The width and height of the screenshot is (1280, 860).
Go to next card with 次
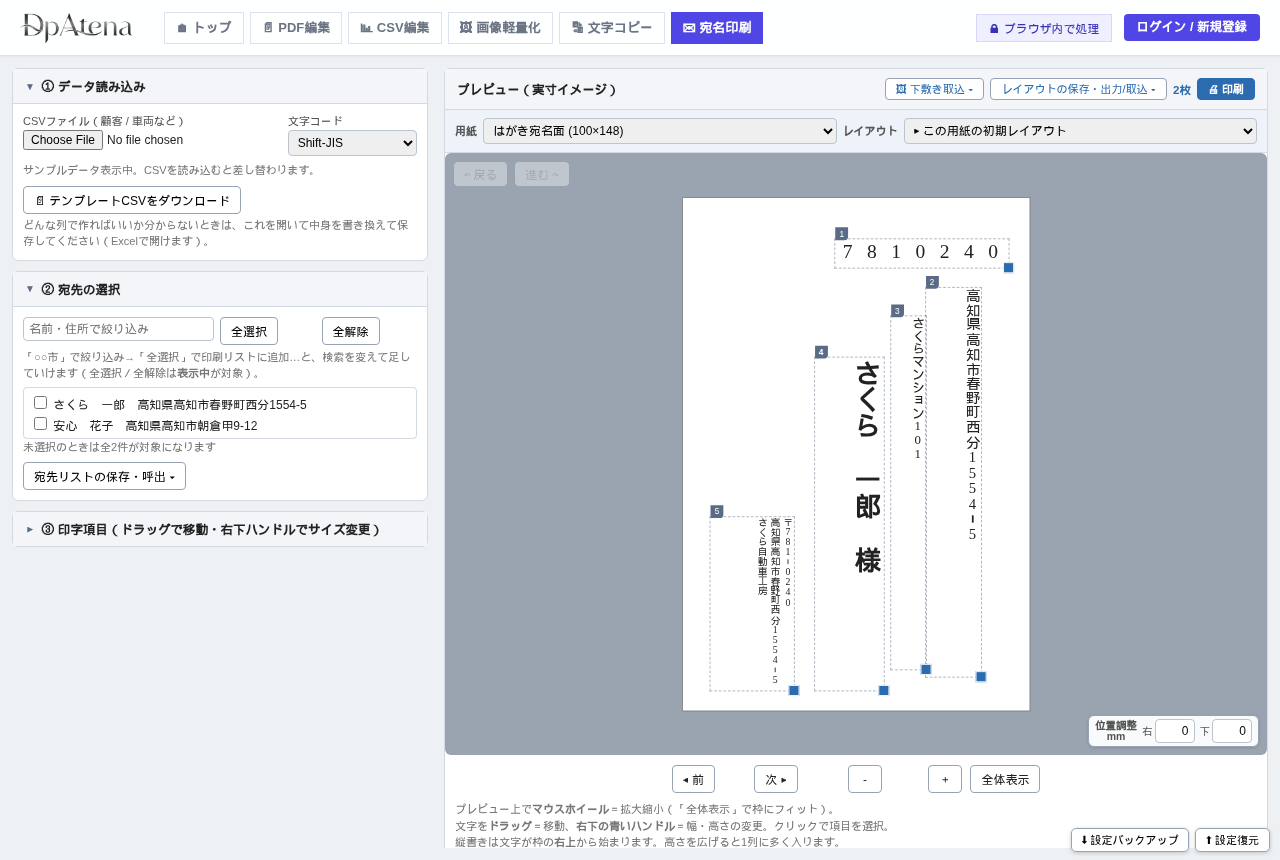[776, 779]
